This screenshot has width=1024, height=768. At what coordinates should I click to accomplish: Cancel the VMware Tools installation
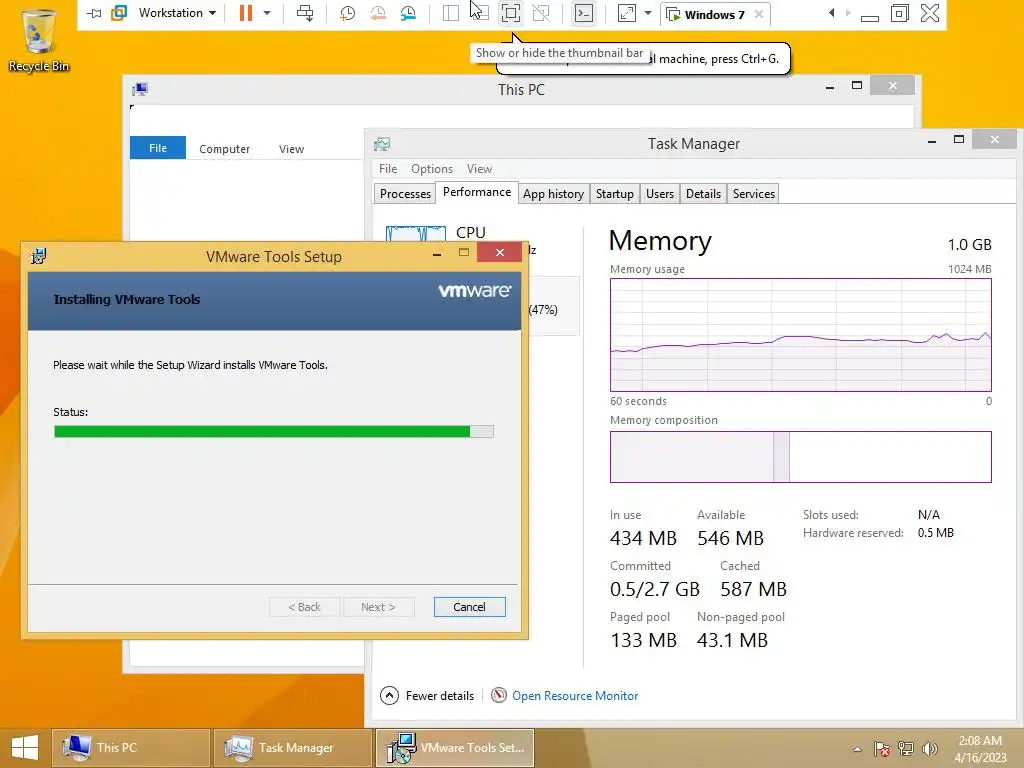point(470,607)
